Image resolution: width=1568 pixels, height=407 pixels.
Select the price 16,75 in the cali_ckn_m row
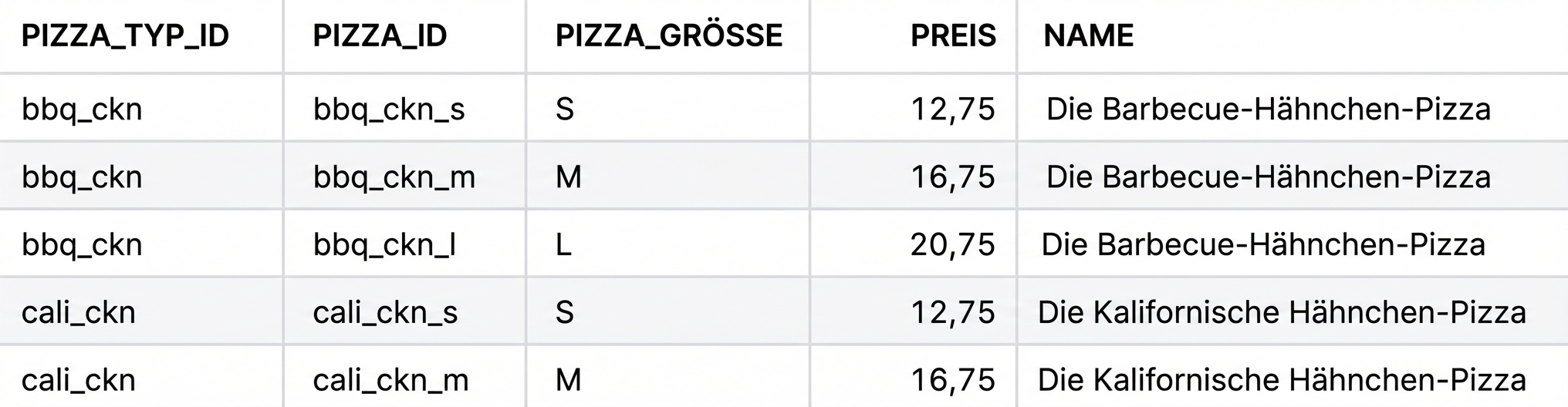(x=952, y=380)
